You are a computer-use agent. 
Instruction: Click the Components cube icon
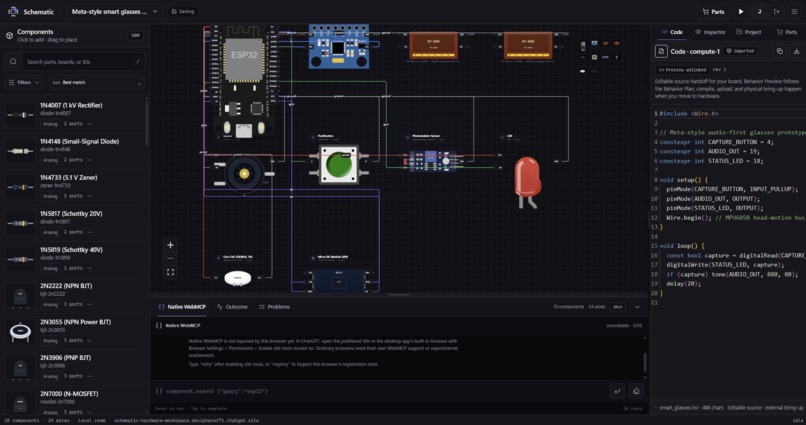tap(9, 35)
